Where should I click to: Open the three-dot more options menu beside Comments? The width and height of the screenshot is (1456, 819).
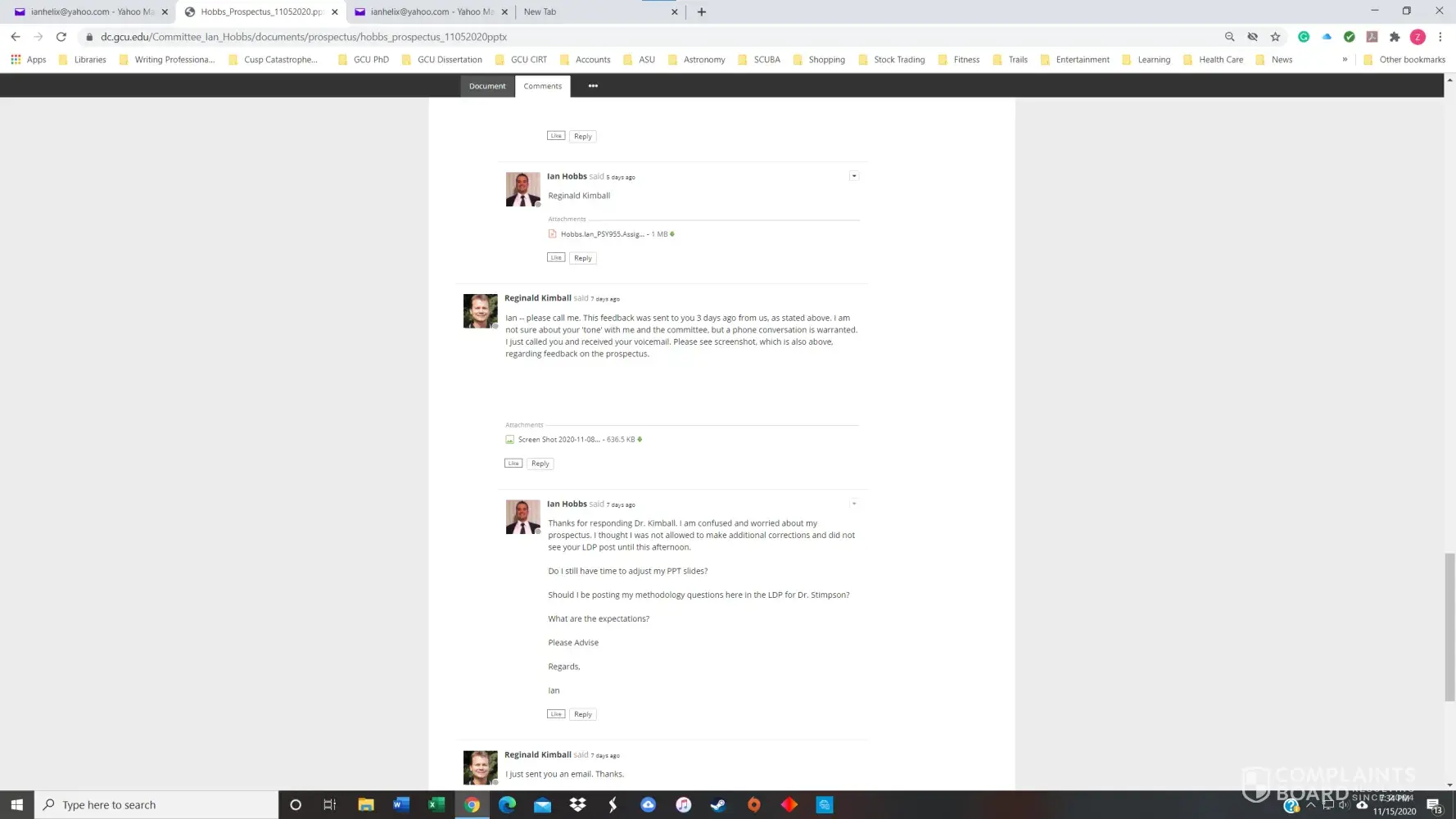[593, 86]
